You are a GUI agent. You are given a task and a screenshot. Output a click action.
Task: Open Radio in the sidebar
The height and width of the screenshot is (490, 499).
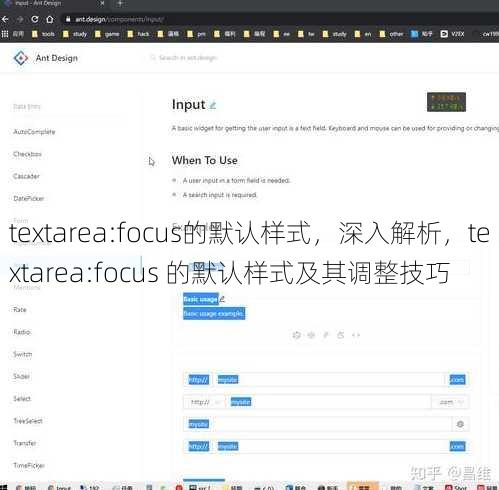point(22,332)
